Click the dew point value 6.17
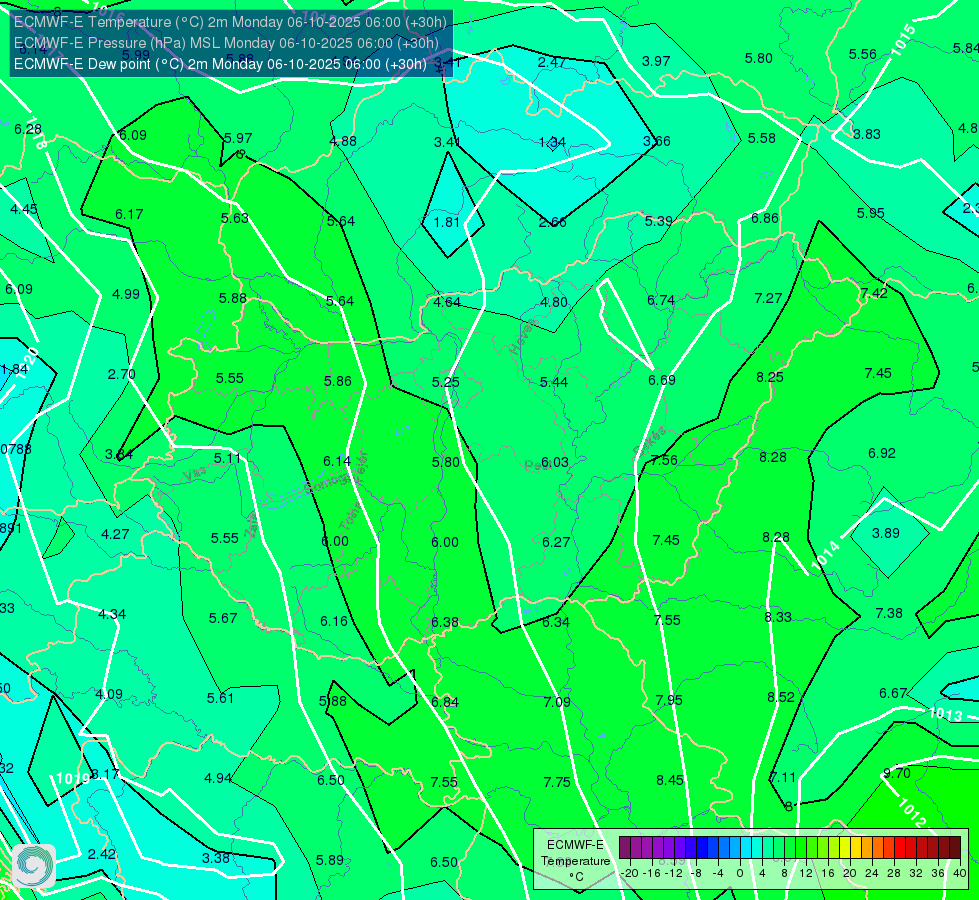 129,214
